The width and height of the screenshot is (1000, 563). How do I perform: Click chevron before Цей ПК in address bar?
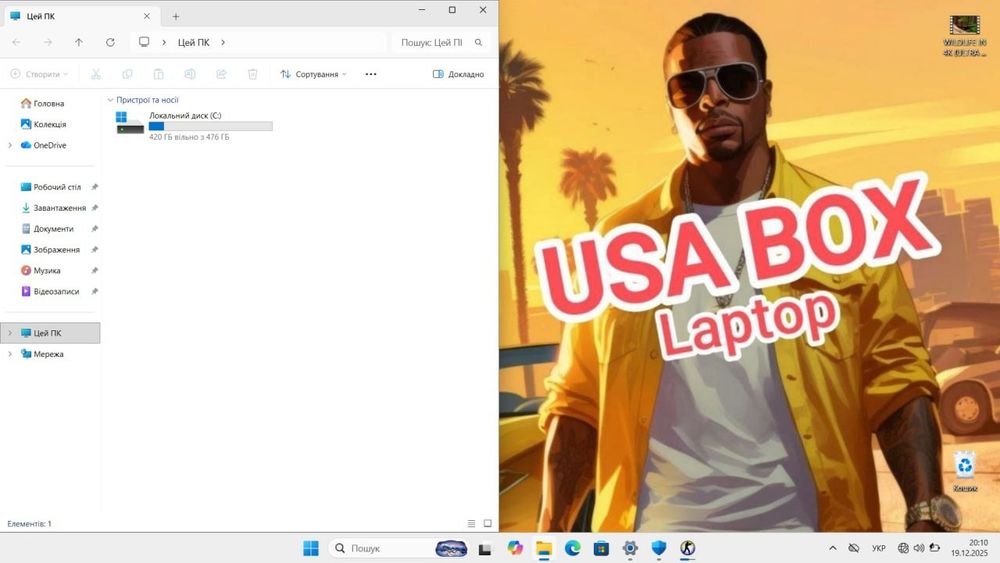pos(164,42)
